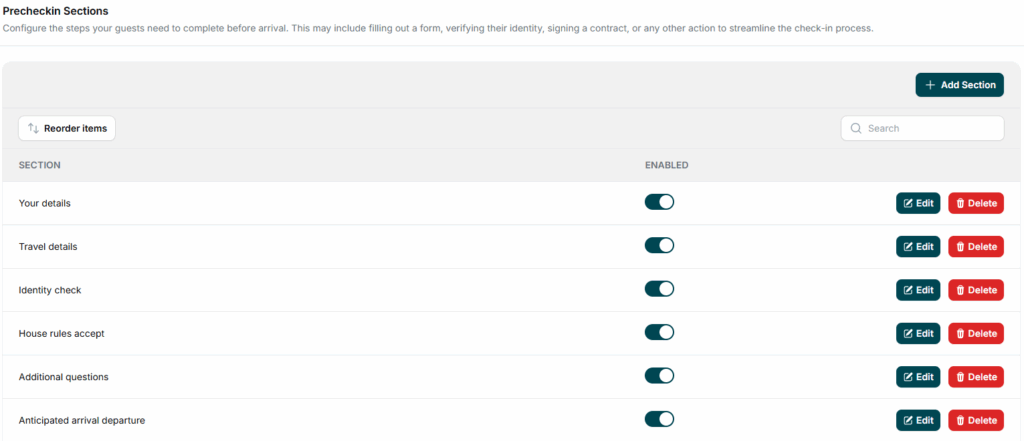This screenshot has height=441, width=1024.
Task: Toggle Anticipated arrival departure section
Action: pyautogui.click(x=659, y=419)
